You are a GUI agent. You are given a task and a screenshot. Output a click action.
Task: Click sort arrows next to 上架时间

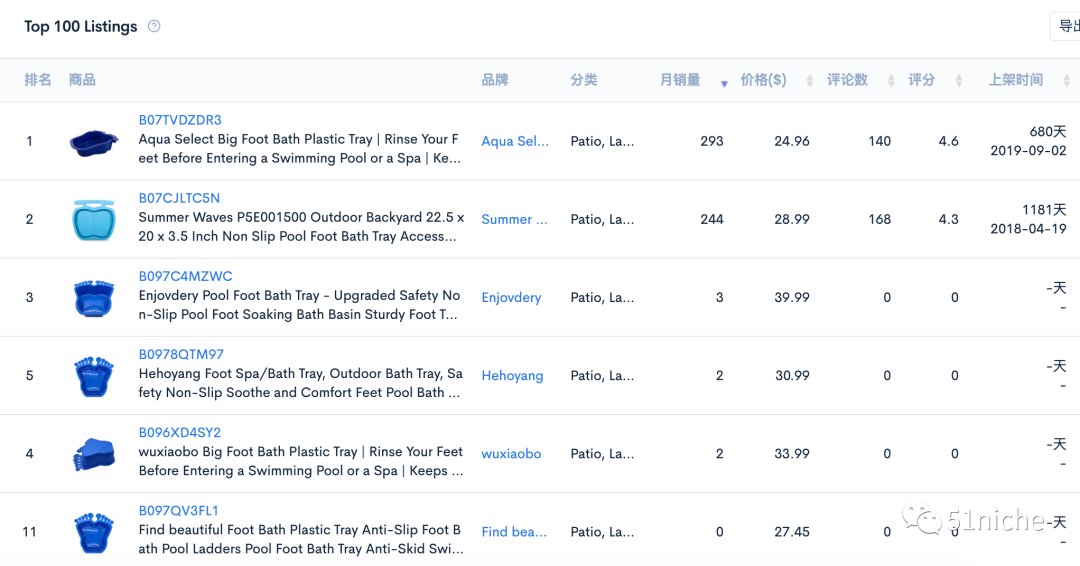(x=1066, y=81)
